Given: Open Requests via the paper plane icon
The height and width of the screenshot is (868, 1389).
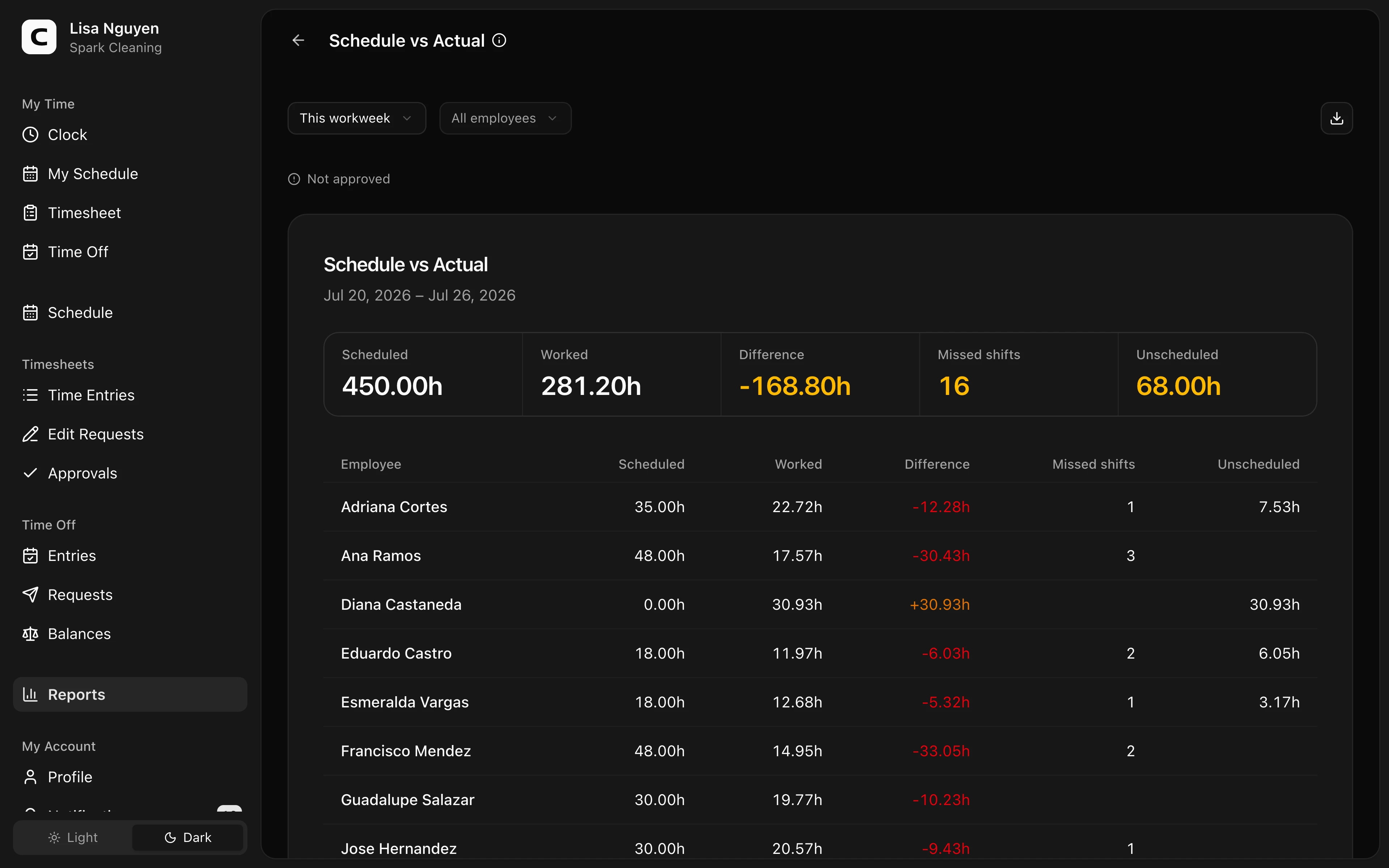Looking at the screenshot, I should [30, 595].
